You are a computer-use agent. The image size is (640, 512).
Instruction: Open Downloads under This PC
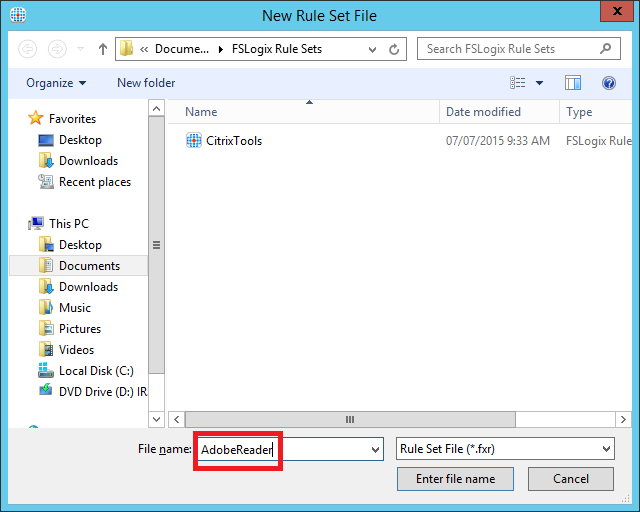click(x=89, y=287)
